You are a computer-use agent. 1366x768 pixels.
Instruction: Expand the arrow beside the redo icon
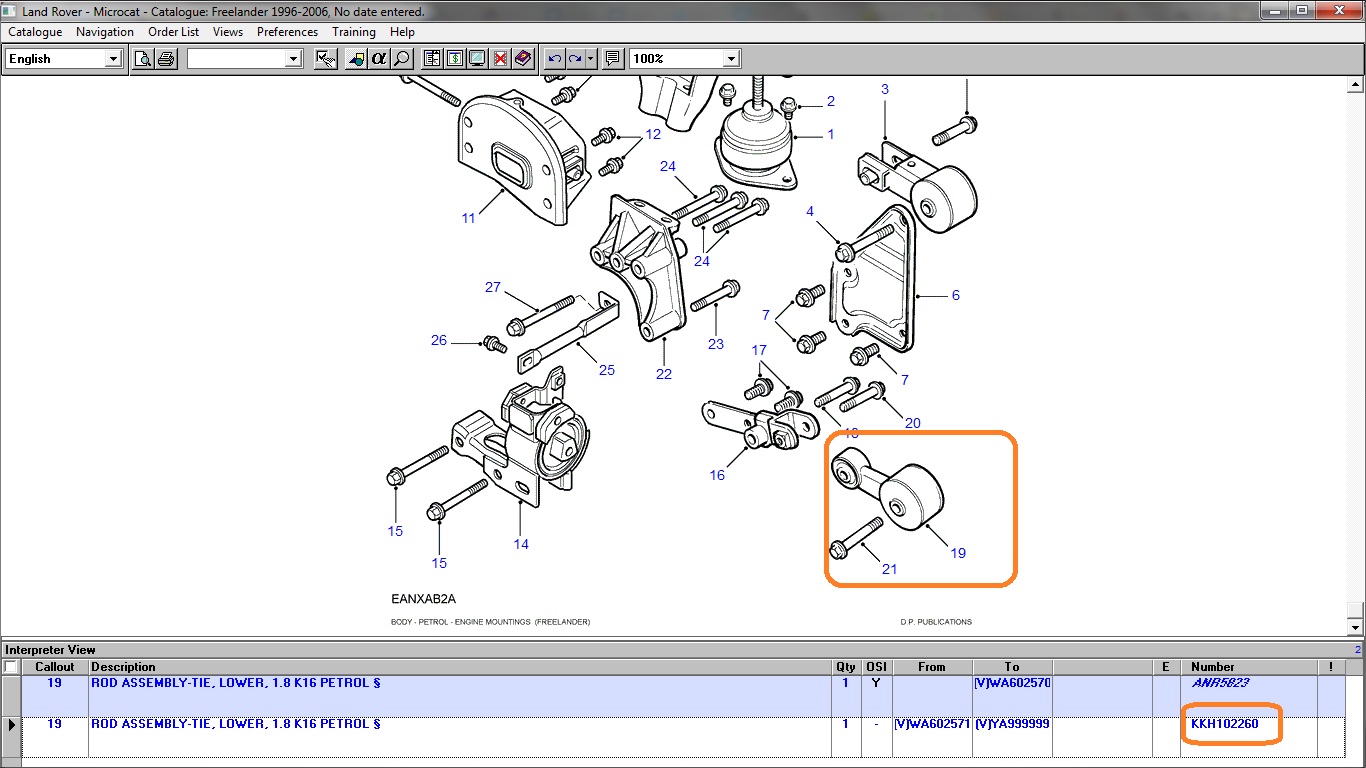[591, 59]
